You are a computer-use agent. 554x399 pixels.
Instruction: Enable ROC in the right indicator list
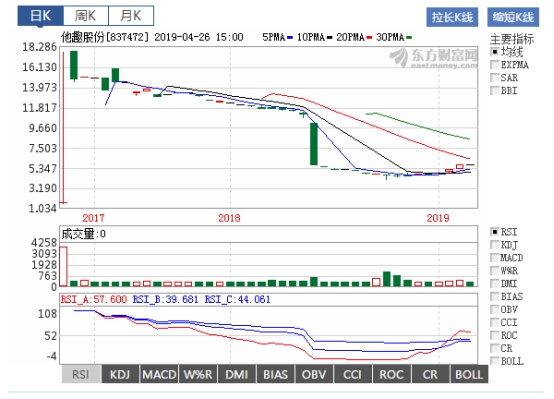click(495, 335)
